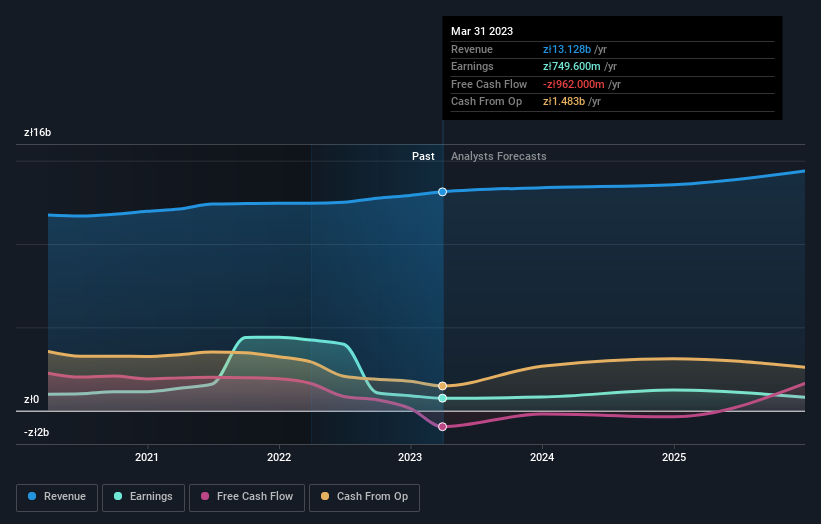
Task: Click the Revenue tooltip row label
Action: click(x=472, y=49)
